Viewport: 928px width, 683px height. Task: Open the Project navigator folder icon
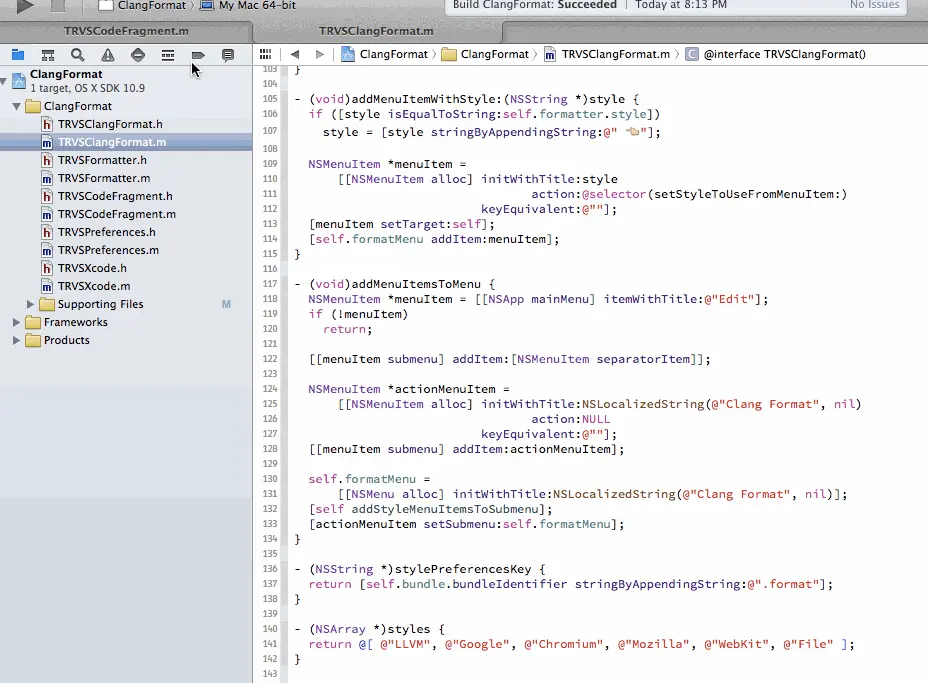(18, 55)
